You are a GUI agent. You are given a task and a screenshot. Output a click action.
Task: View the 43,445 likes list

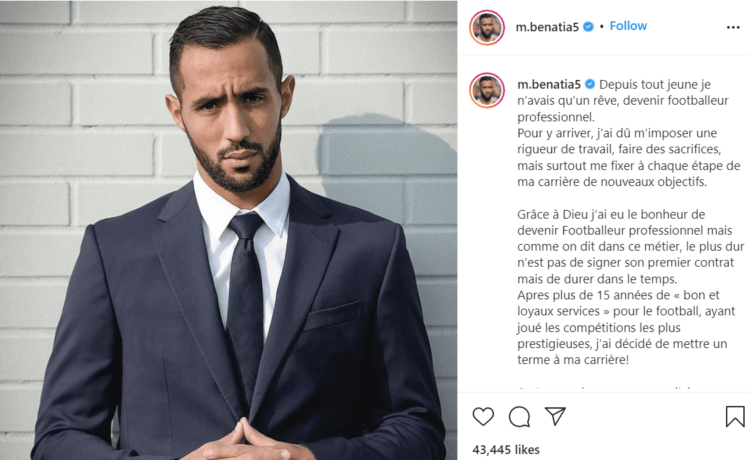pos(506,449)
